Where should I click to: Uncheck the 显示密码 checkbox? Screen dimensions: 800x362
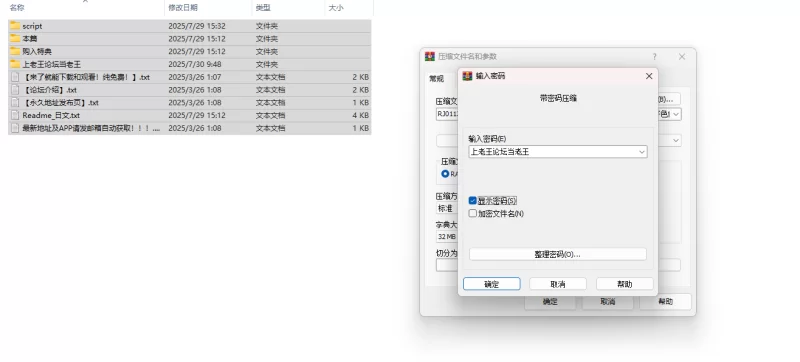point(472,200)
